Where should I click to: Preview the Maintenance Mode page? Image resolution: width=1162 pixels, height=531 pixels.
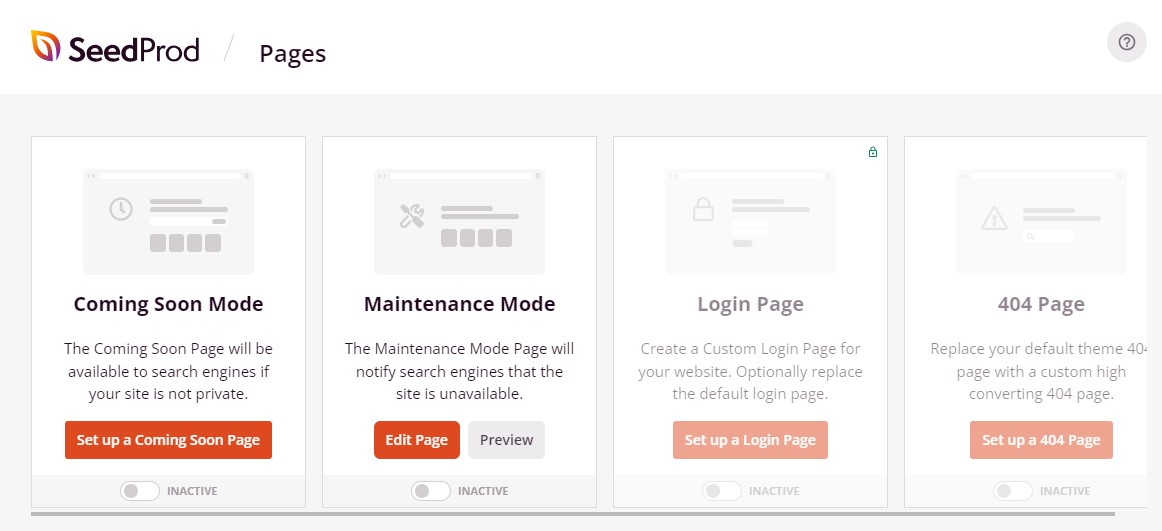[506, 440]
